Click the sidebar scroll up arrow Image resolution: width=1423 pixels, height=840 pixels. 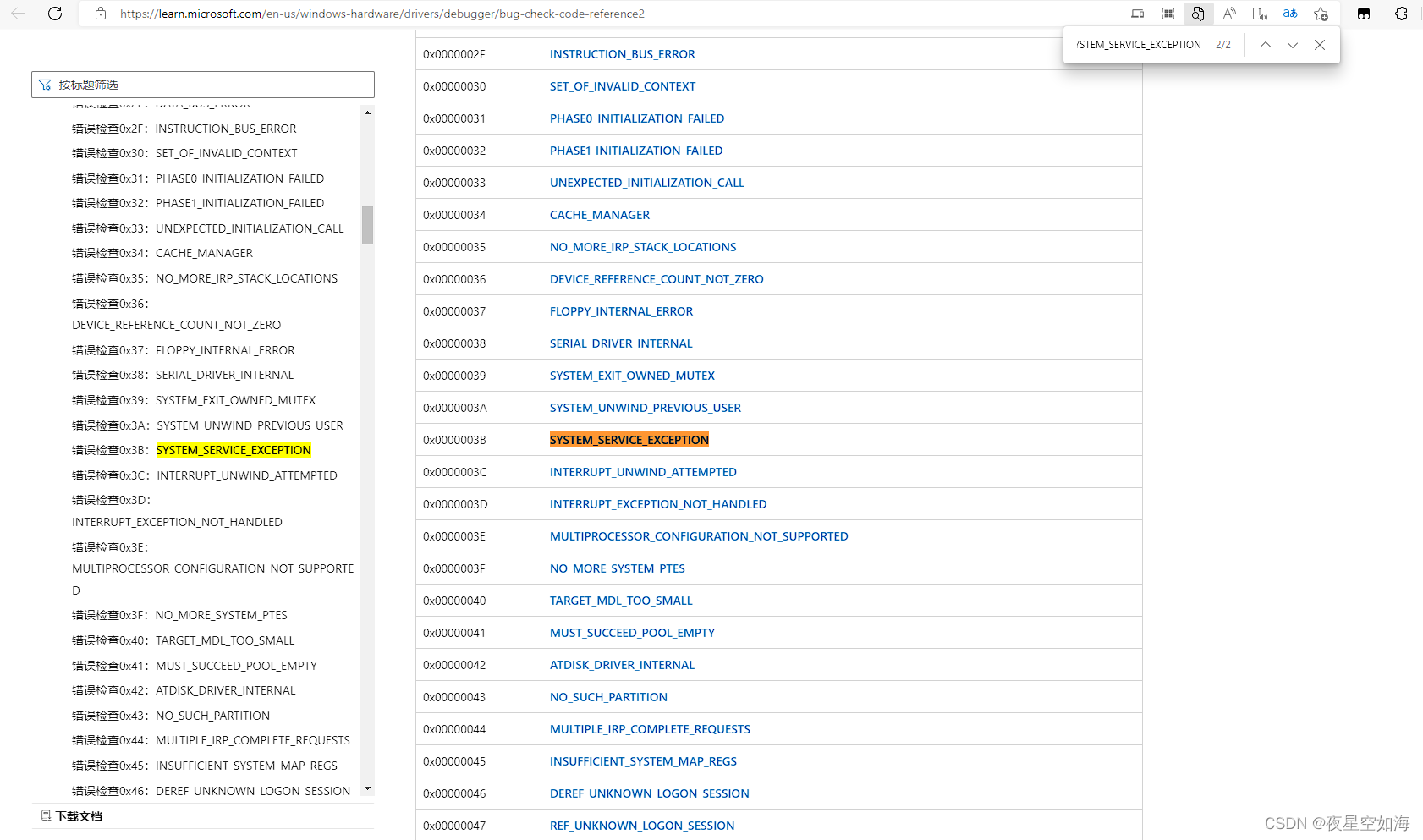(x=367, y=113)
